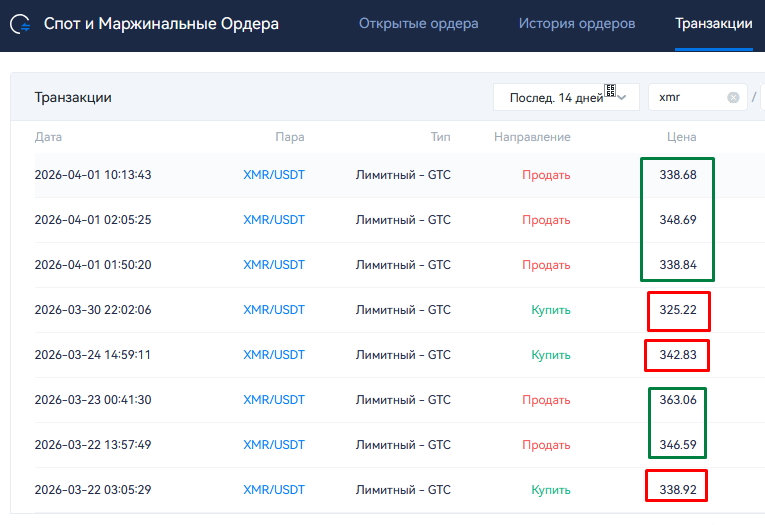Click the Цена column header
This screenshot has height=525, width=765.
(x=682, y=137)
